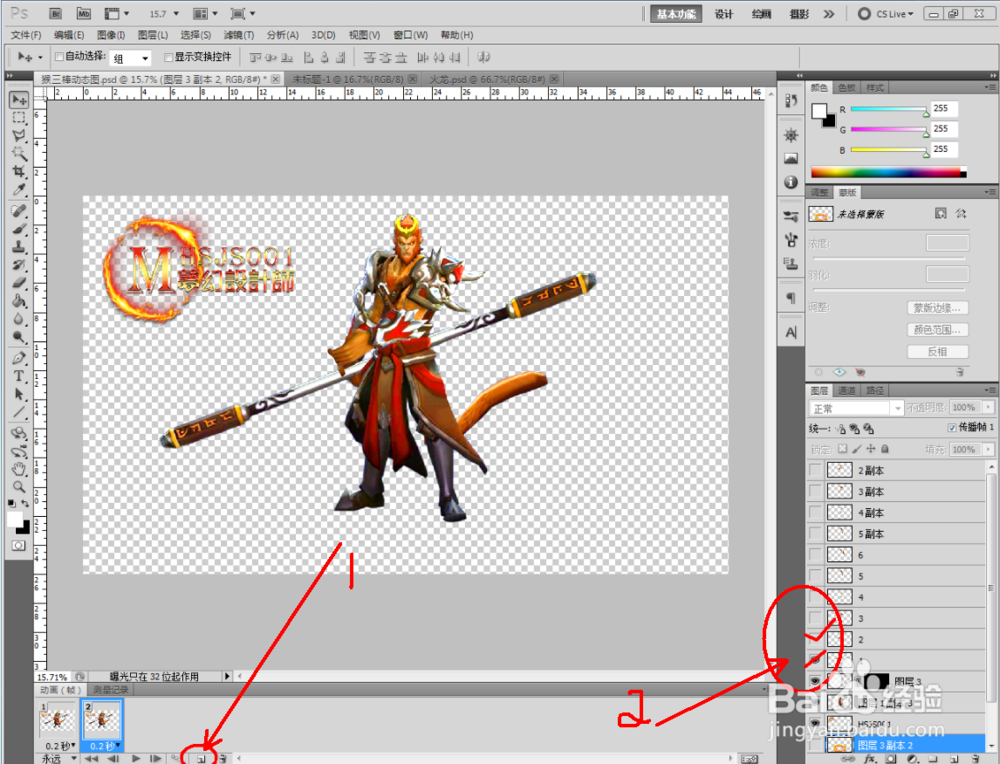Open the Character panel icon
This screenshot has height=764, width=1000.
791,332
